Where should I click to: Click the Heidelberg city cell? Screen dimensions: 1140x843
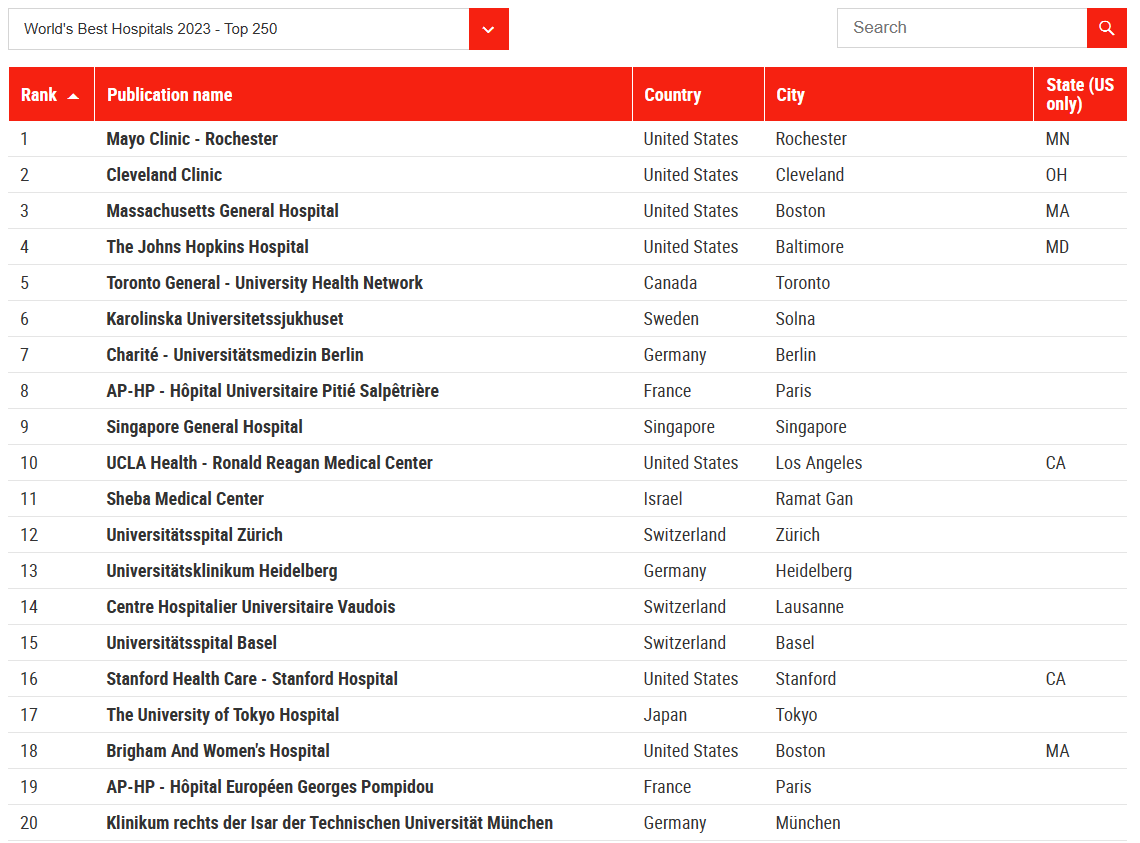(814, 571)
